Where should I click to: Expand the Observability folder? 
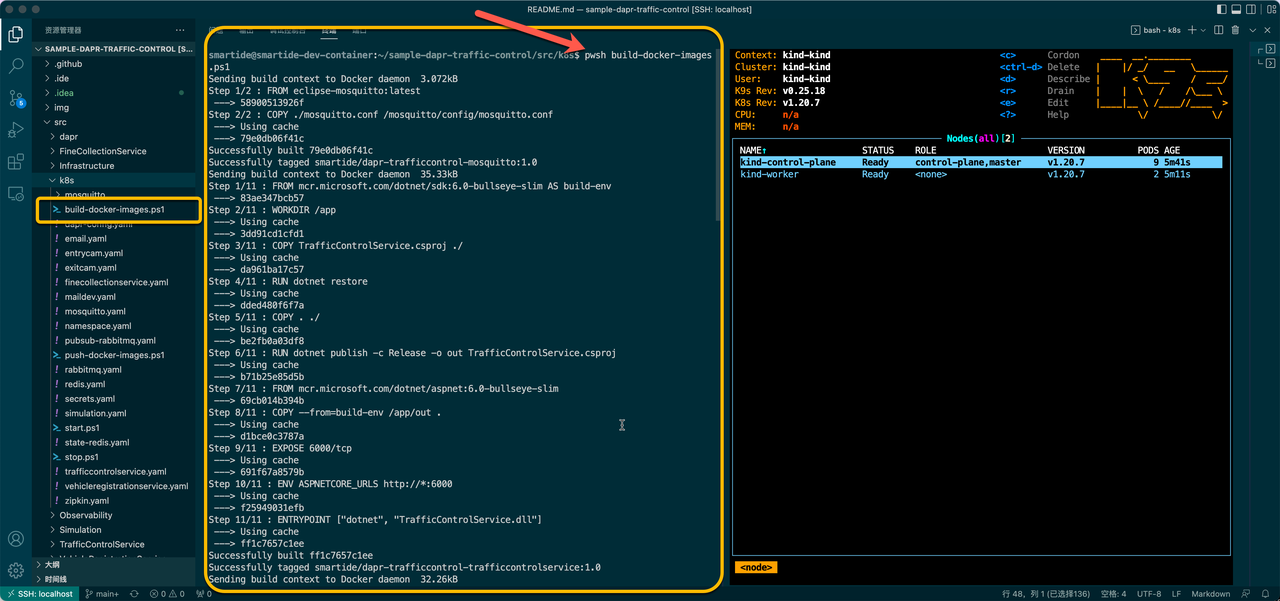click(x=114, y=515)
